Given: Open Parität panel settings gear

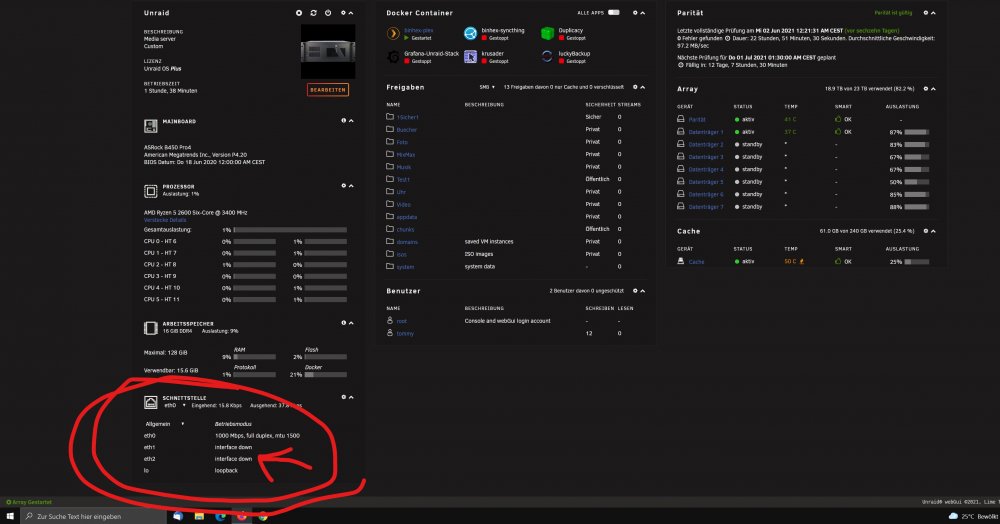Looking at the screenshot, I should click(925, 13).
